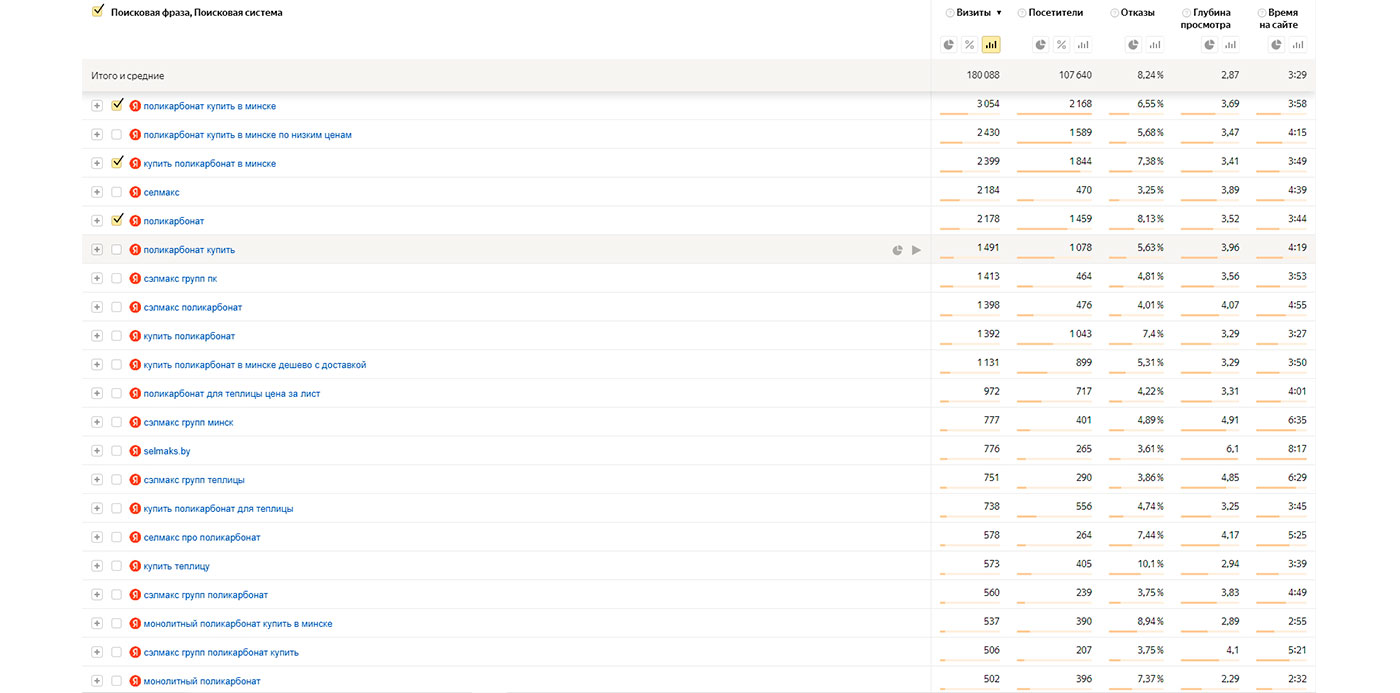The height and width of the screenshot is (693, 1400).
Task: Select the Глубина просмотра radio button
Action: (1186, 13)
